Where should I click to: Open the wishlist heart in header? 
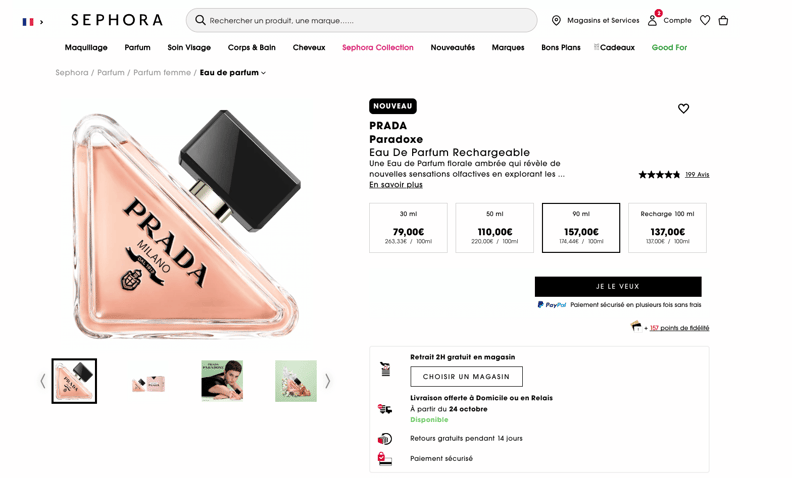[x=705, y=20]
